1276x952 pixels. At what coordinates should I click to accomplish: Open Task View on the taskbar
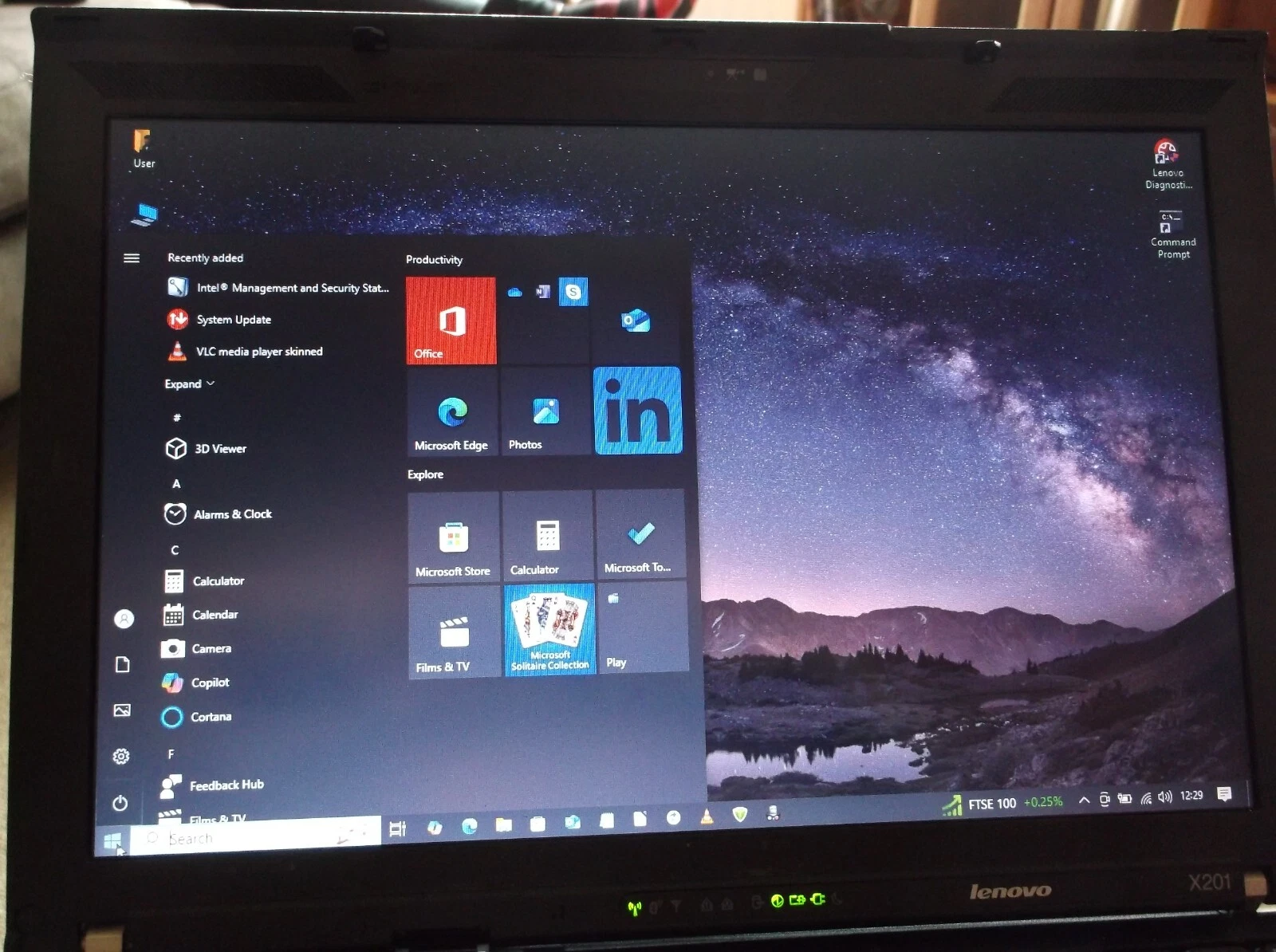point(397,829)
